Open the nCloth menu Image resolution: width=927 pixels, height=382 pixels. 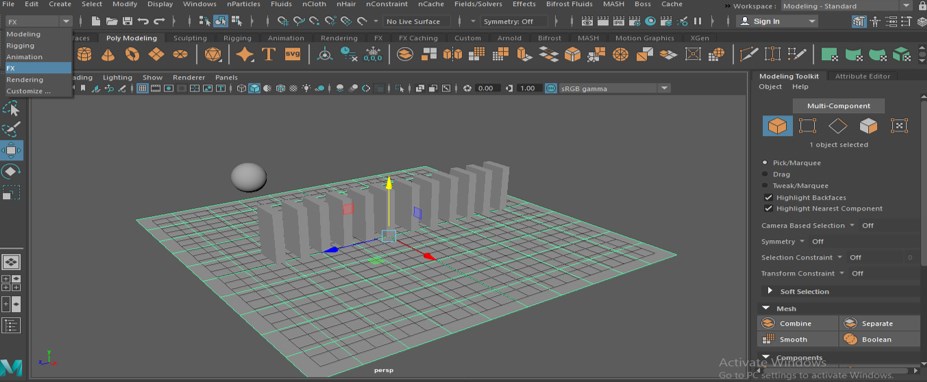click(313, 4)
